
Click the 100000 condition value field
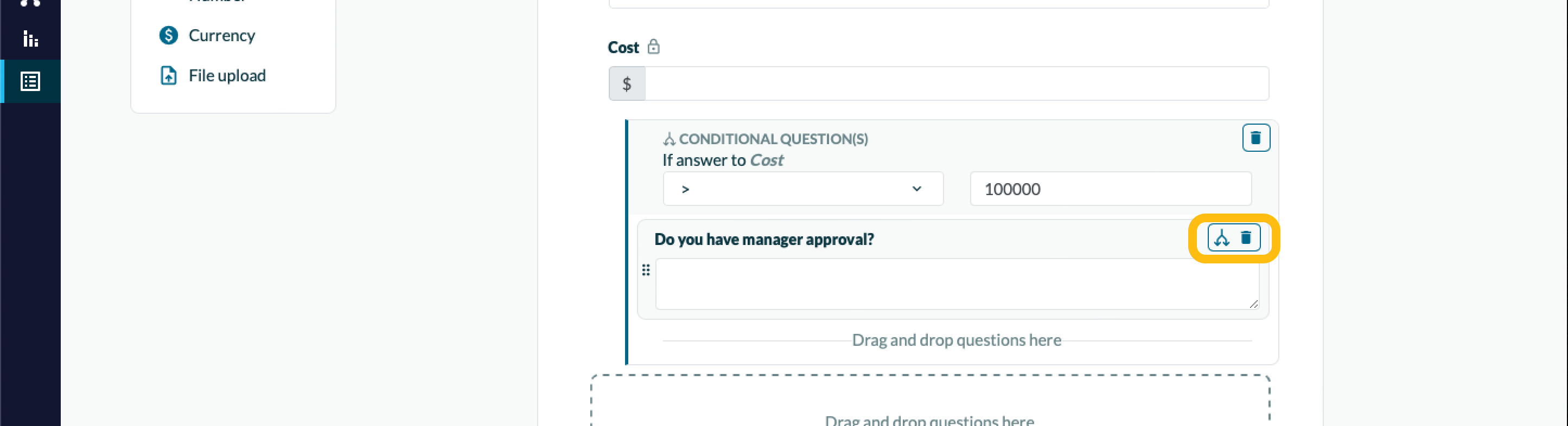(x=1110, y=189)
